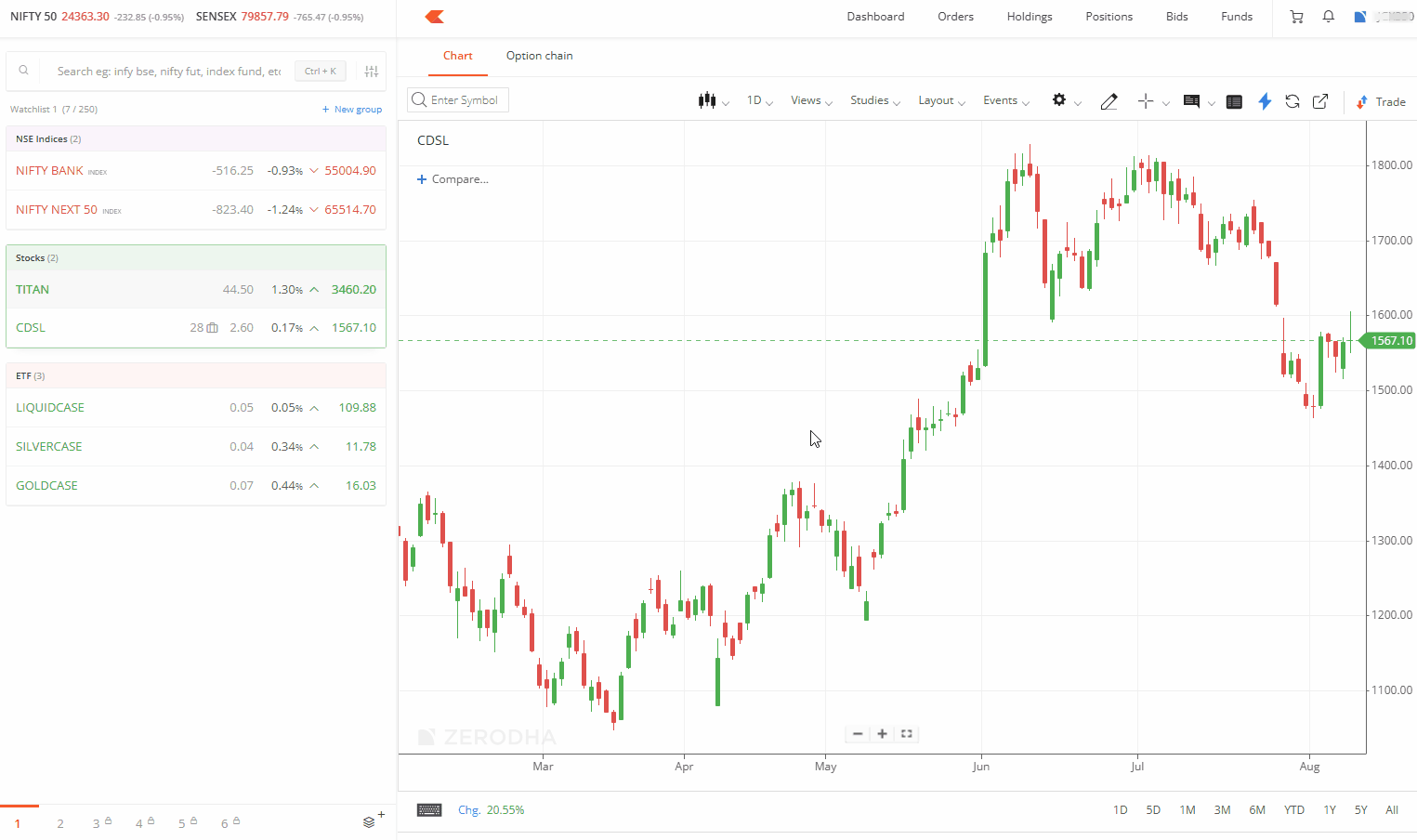Go to Holdings in top menu
The image size is (1417, 840).
(x=1030, y=17)
